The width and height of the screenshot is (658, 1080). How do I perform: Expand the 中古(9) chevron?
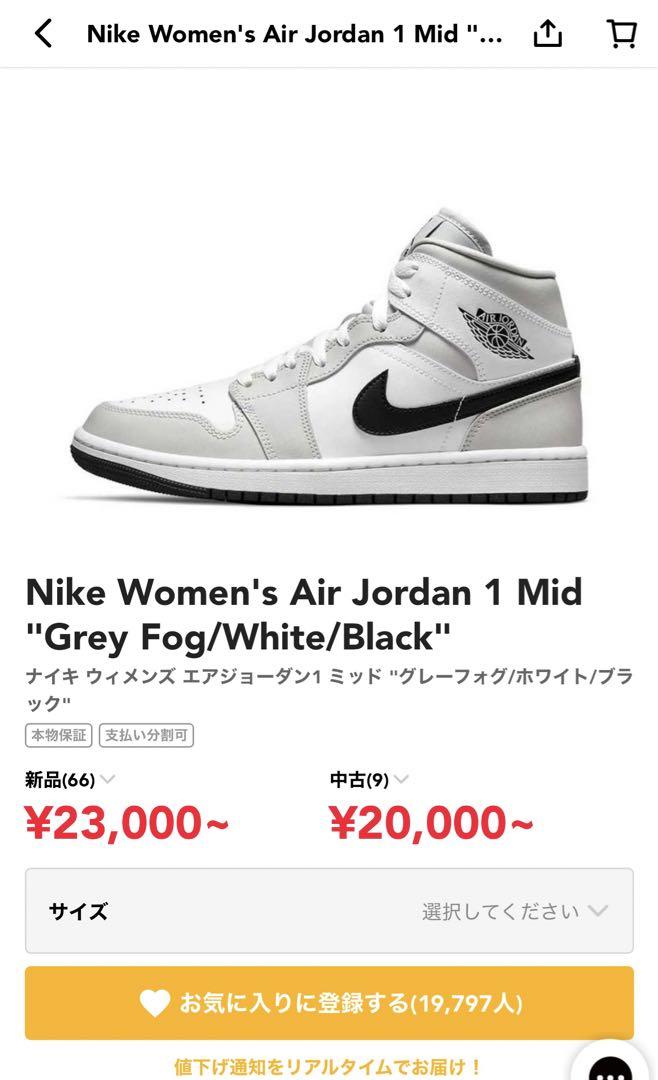pyautogui.click(x=401, y=780)
